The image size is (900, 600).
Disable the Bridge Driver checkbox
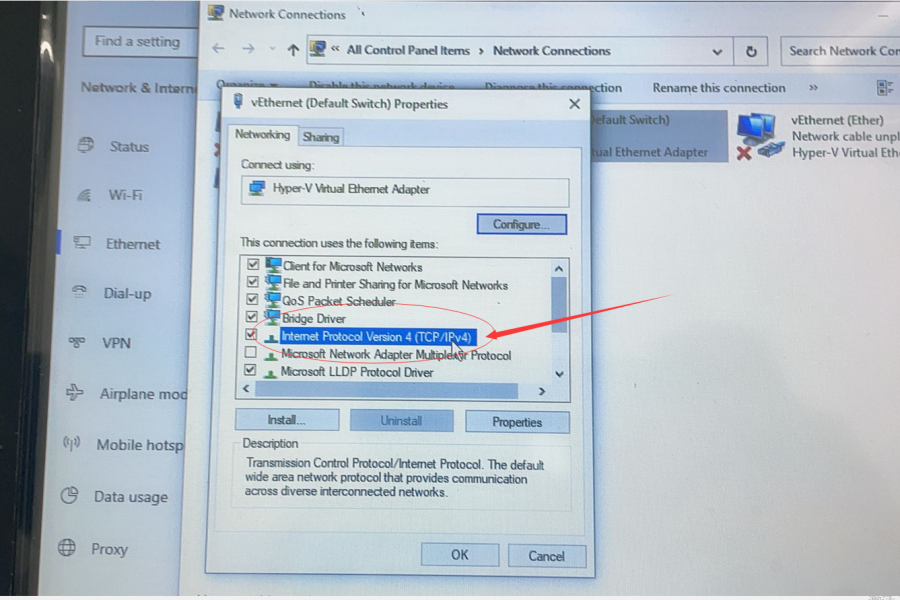click(252, 316)
